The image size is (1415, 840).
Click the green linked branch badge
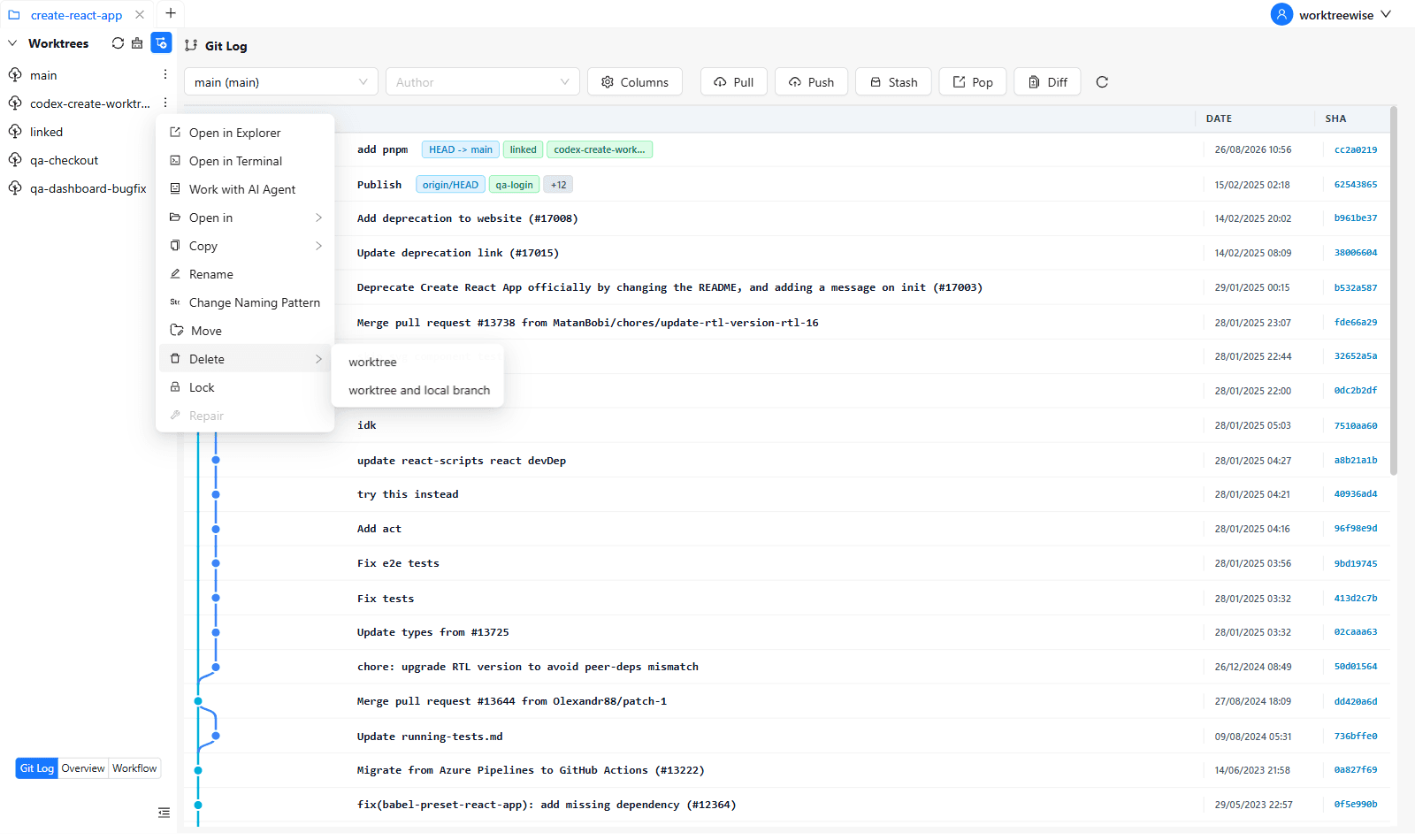pos(523,149)
